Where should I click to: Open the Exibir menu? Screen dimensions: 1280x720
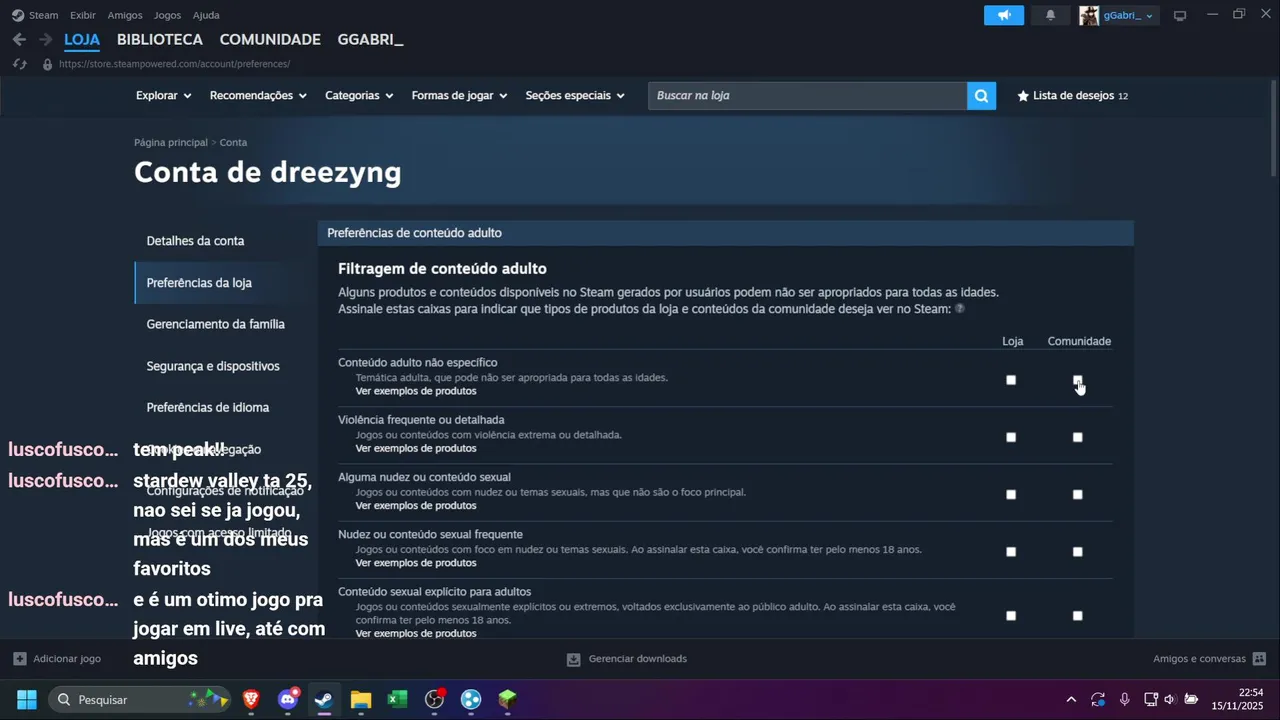point(83,15)
